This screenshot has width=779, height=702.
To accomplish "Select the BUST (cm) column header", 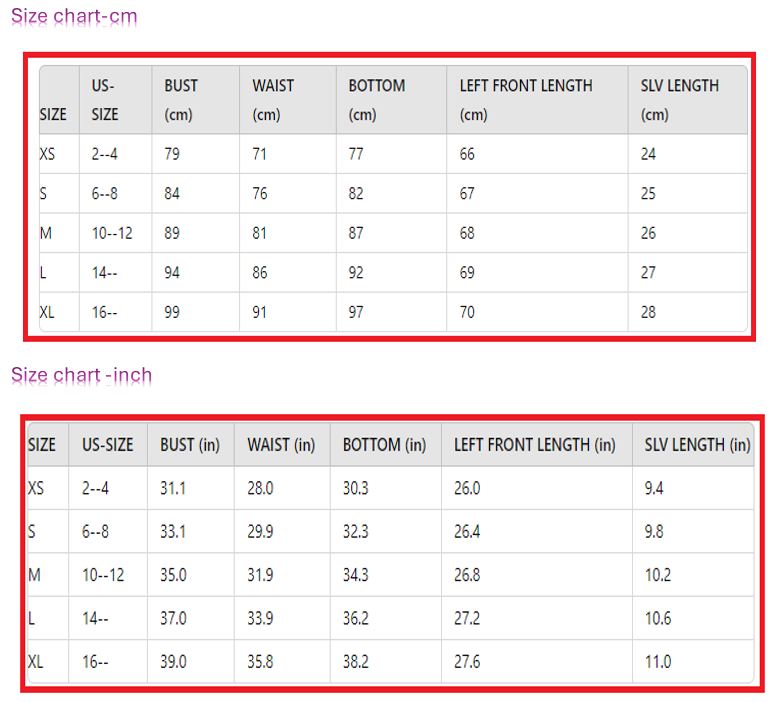I will point(181,100).
